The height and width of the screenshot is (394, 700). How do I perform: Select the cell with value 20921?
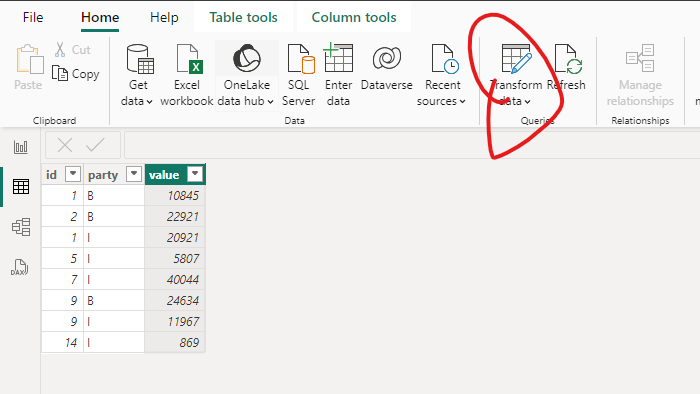click(175, 237)
